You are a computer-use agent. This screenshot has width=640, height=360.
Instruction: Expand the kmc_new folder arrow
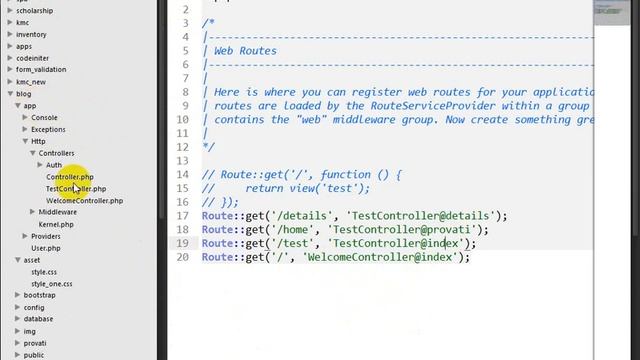pyautogui.click(x=10, y=82)
